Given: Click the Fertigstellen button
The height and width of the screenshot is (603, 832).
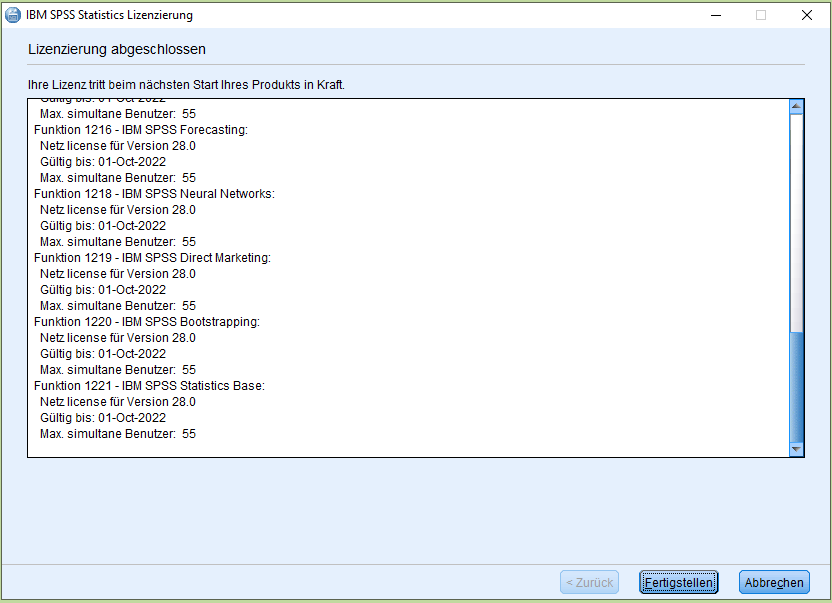Looking at the screenshot, I should pos(679,582).
